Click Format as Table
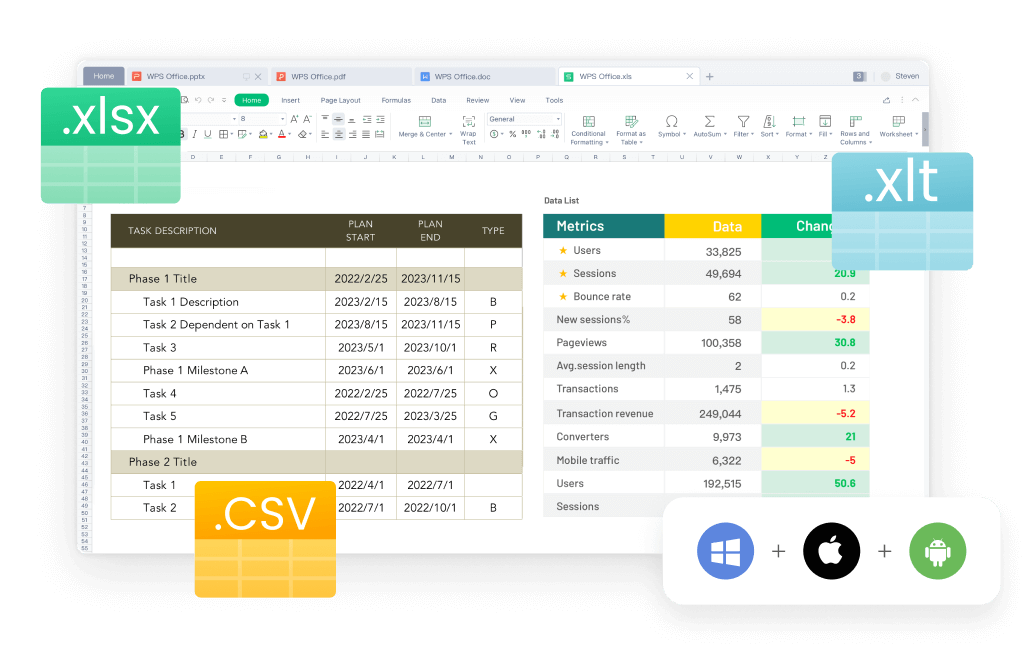This screenshot has height=650, width=1031. click(631, 130)
